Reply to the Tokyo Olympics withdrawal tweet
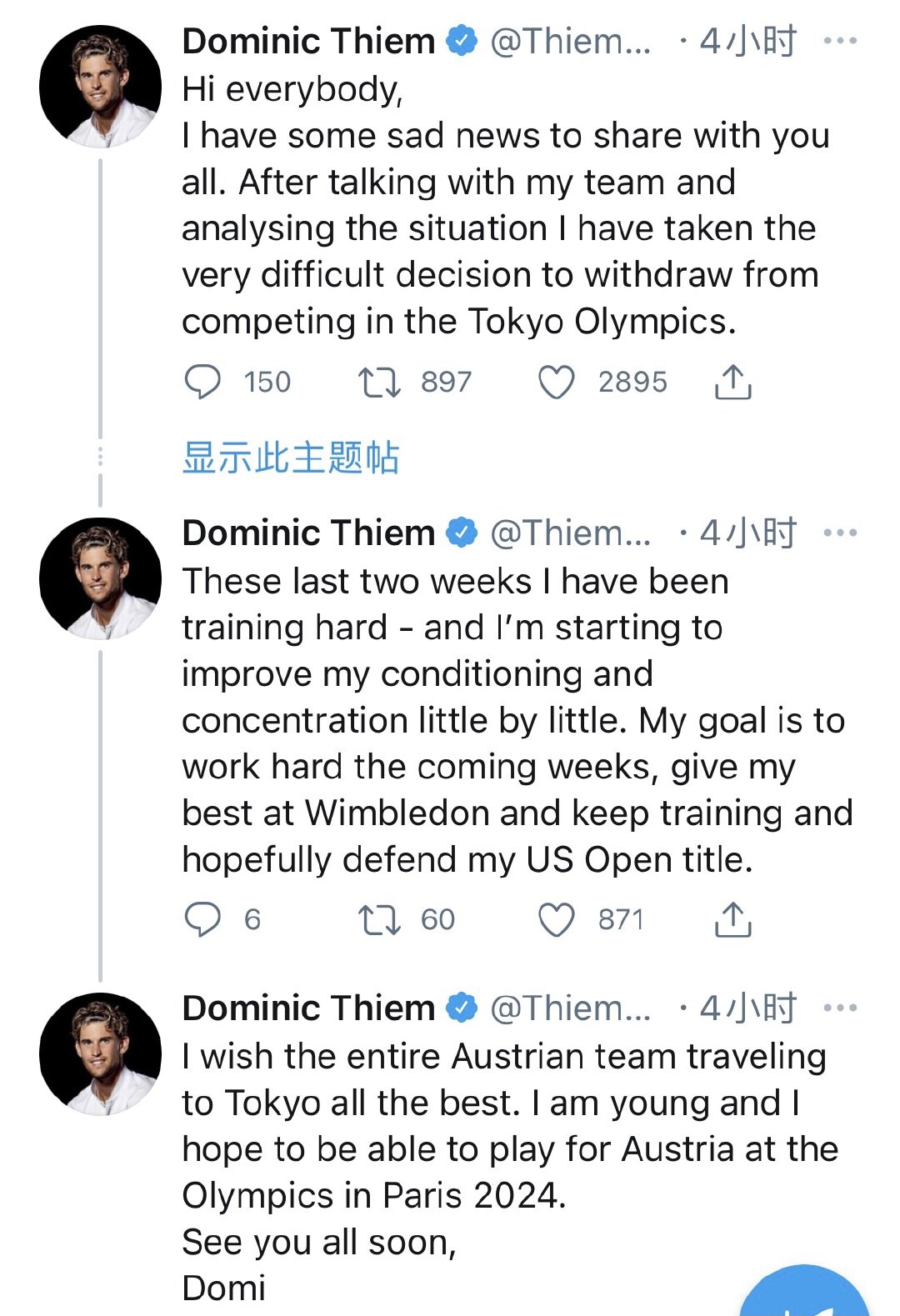 [202, 383]
